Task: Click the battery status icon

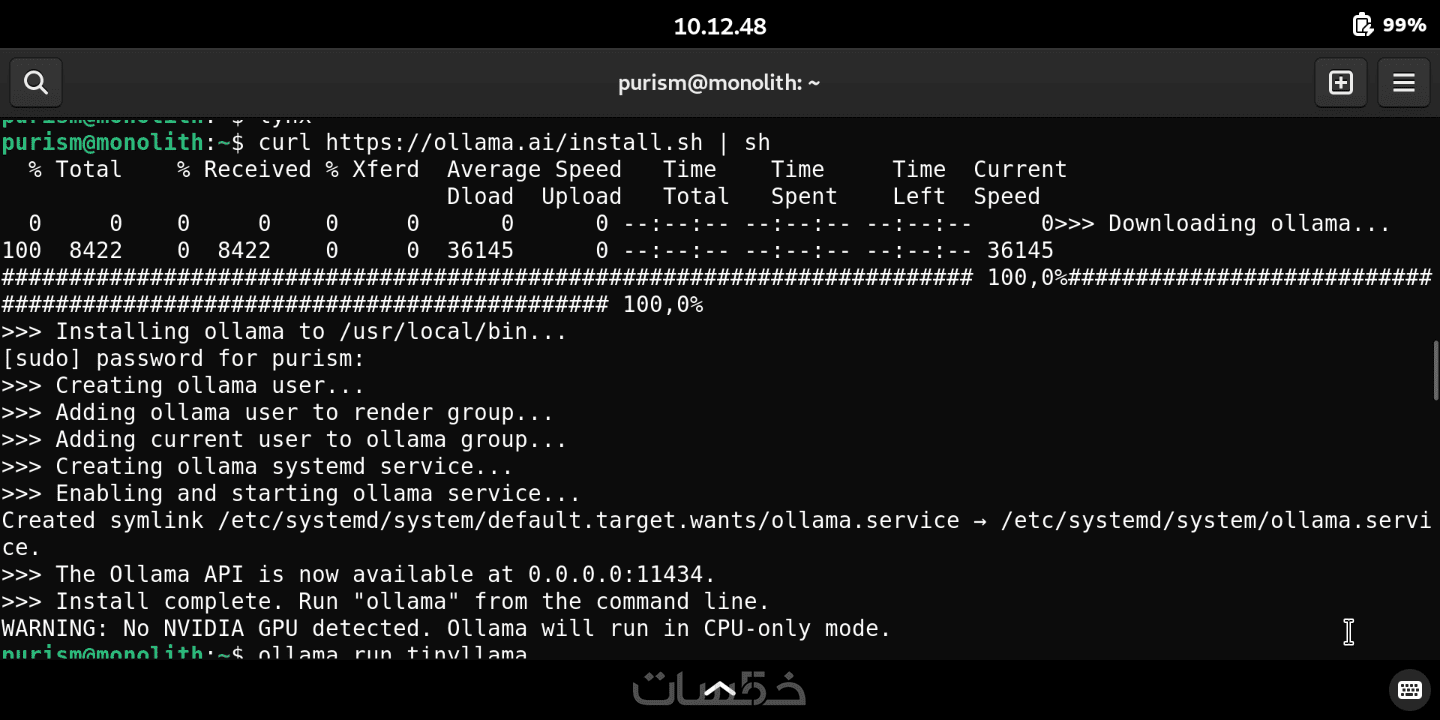Action: point(1362,25)
